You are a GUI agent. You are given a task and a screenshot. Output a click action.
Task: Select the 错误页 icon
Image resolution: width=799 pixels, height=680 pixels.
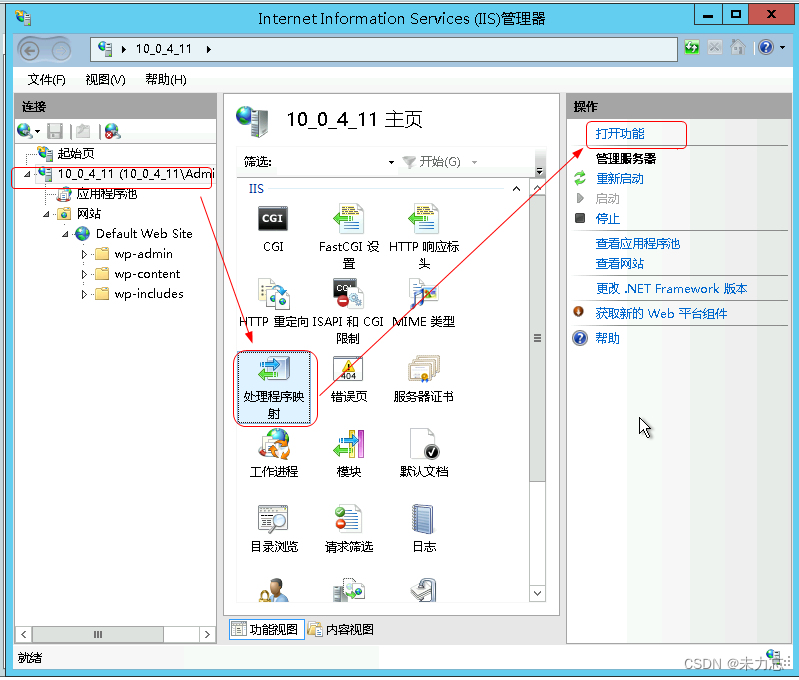click(x=348, y=369)
